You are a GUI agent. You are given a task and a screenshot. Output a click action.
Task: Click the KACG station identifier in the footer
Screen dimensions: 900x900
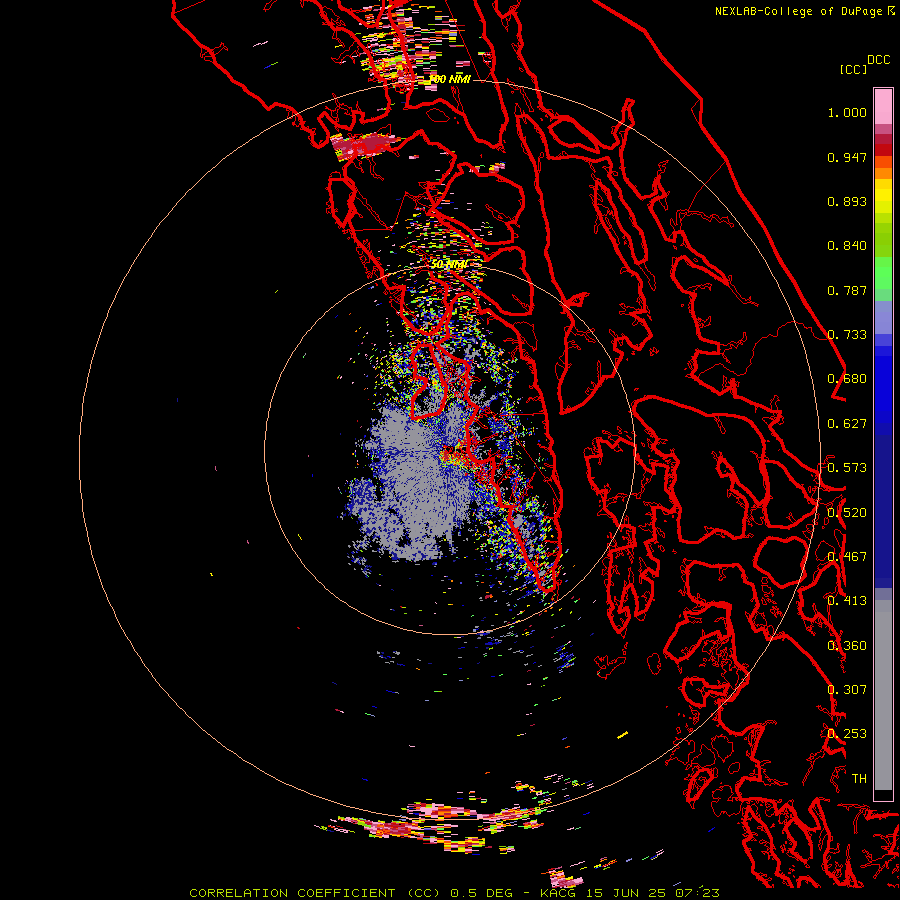pos(559,893)
